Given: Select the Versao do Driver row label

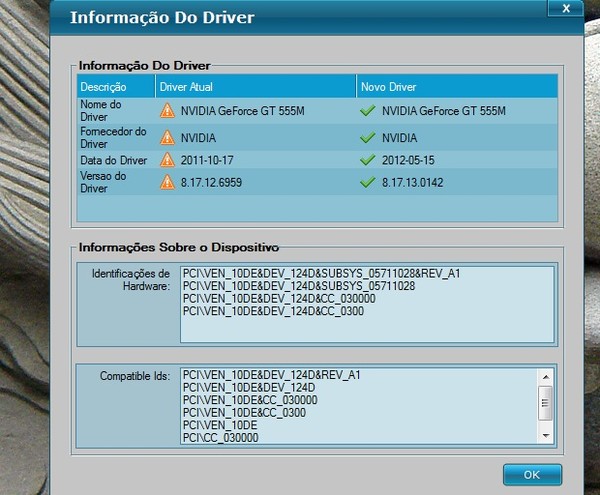Looking at the screenshot, I should click(x=103, y=182).
